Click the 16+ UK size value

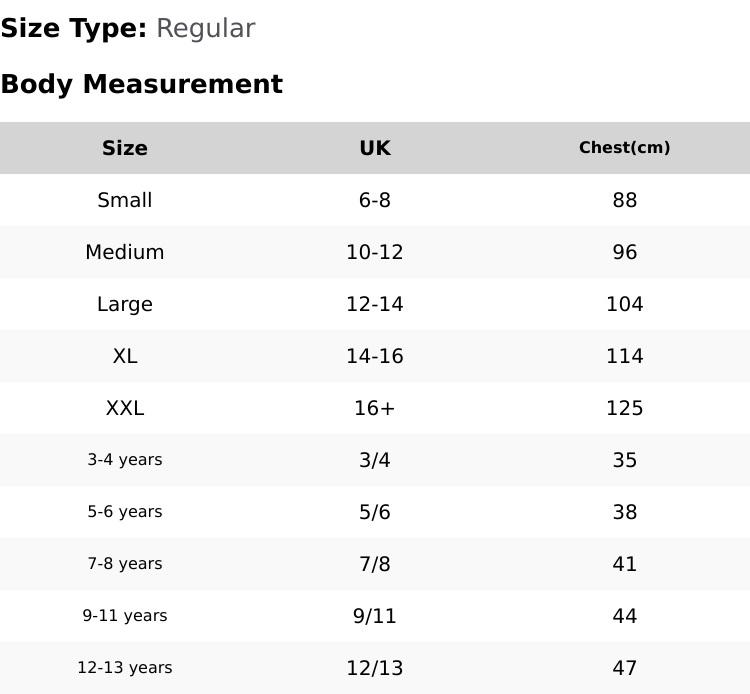(375, 408)
